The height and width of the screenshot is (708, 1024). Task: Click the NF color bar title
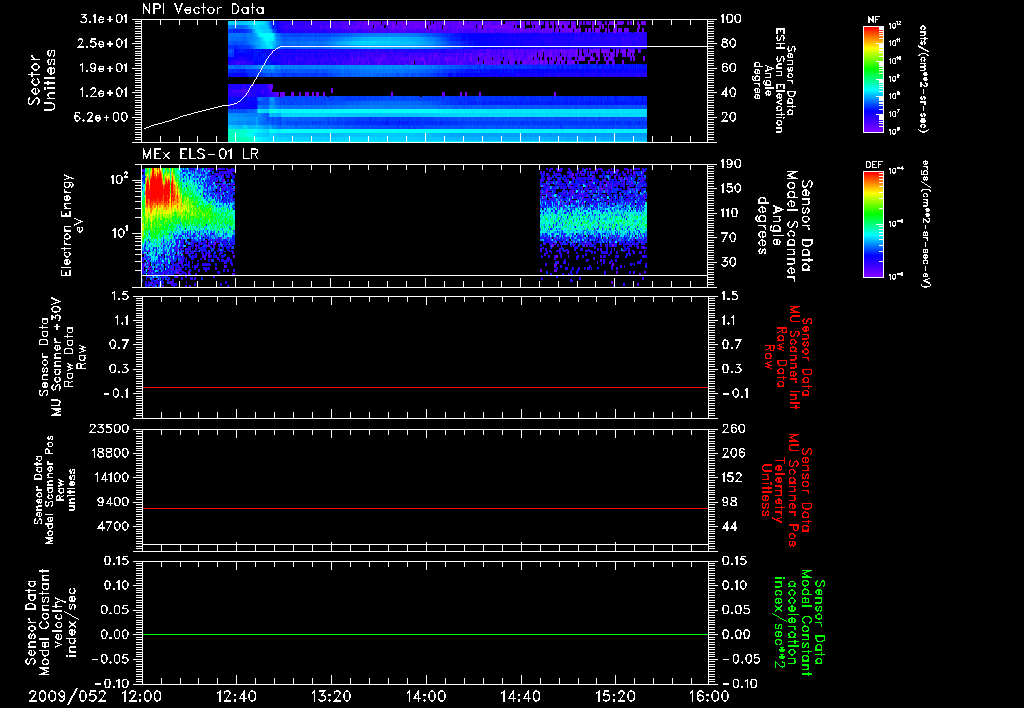click(x=873, y=20)
